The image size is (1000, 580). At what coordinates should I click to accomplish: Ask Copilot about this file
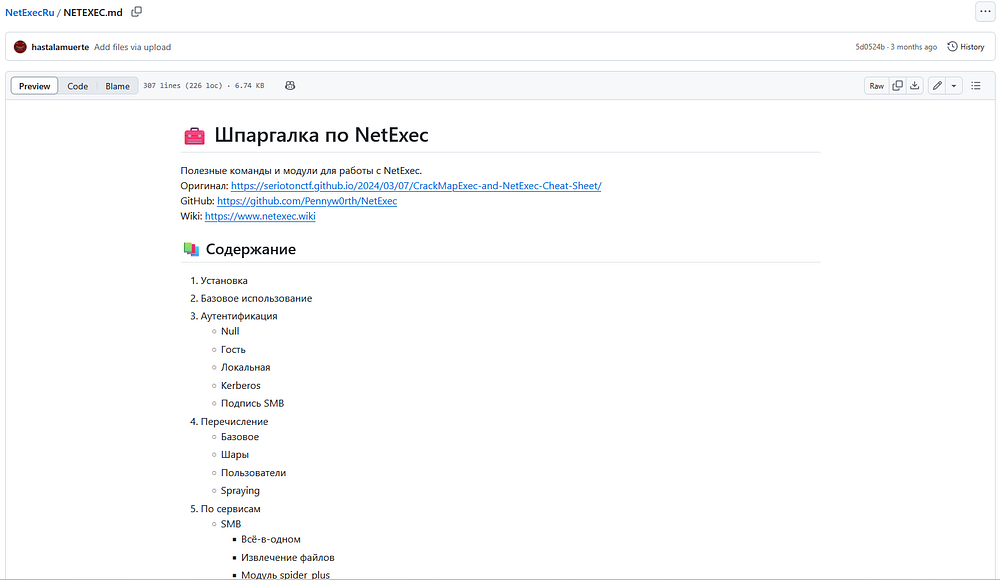(x=290, y=86)
